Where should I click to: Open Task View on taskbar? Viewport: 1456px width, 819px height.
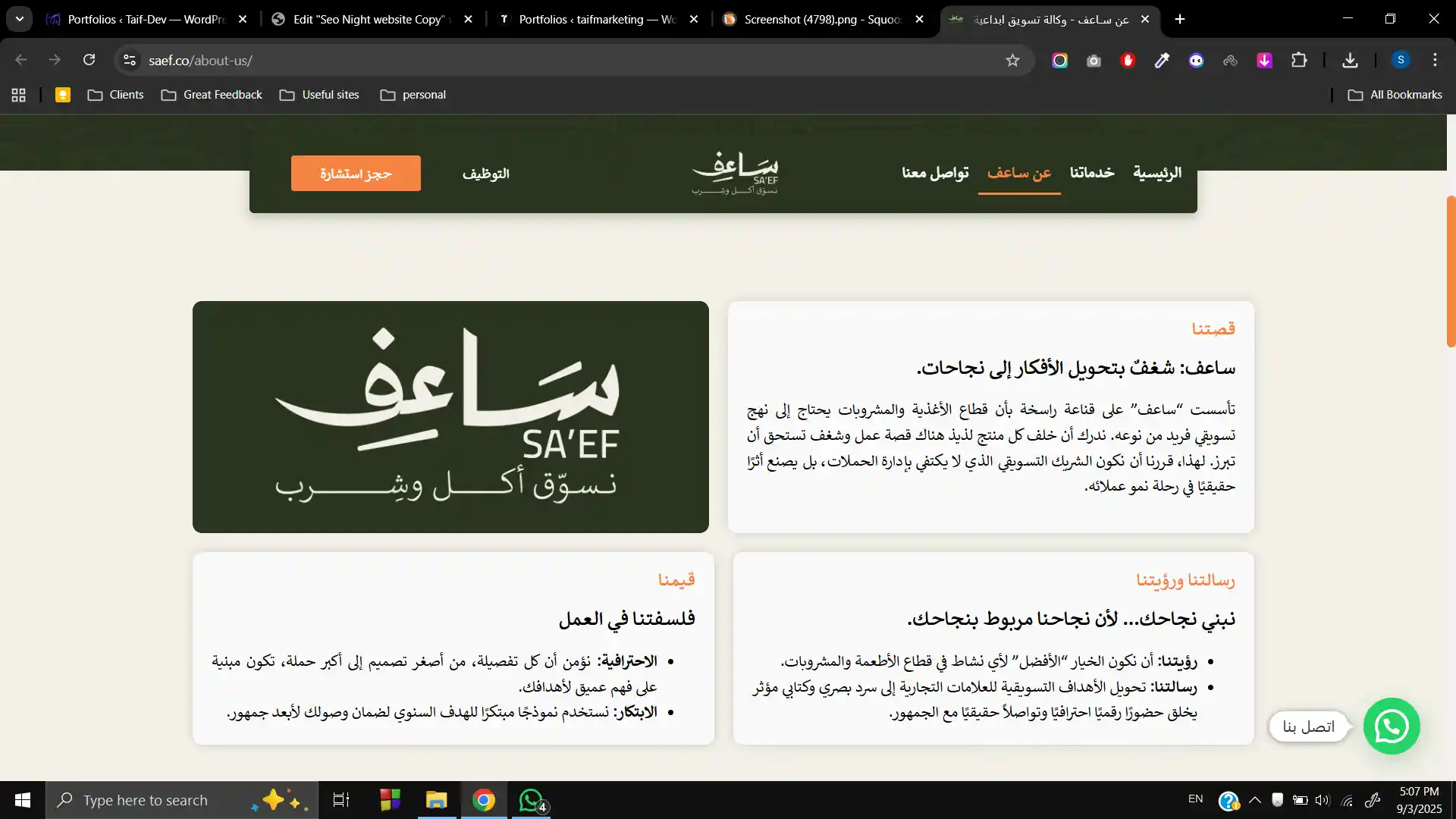click(x=341, y=800)
